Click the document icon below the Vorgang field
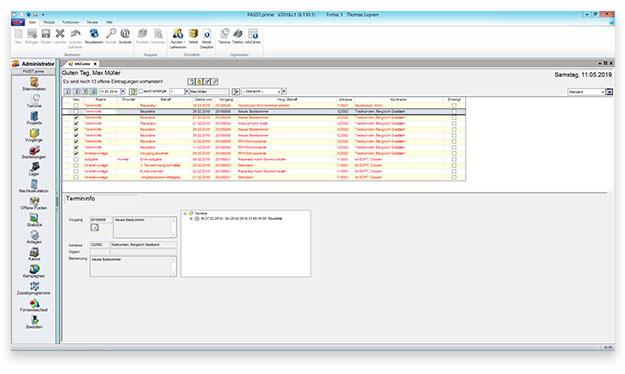625x374 pixels. pyautogui.click(x=95, y=227)
